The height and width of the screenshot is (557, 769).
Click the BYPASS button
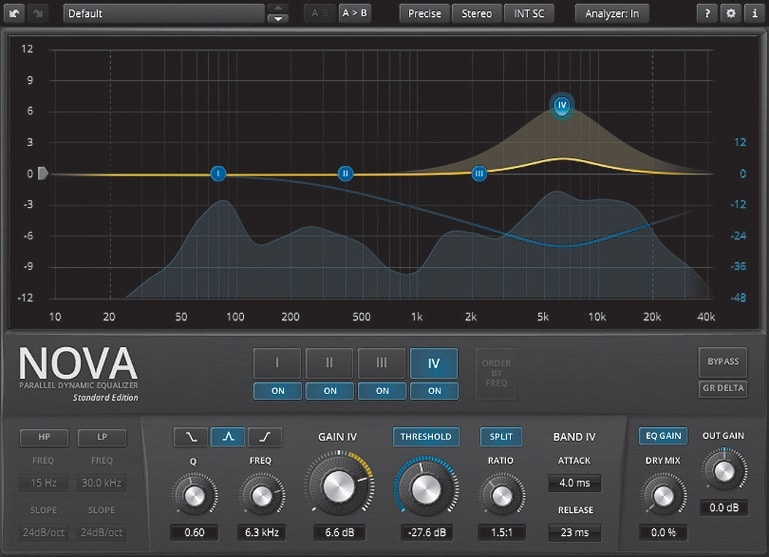pyautogui.click(x=723, y=362)
